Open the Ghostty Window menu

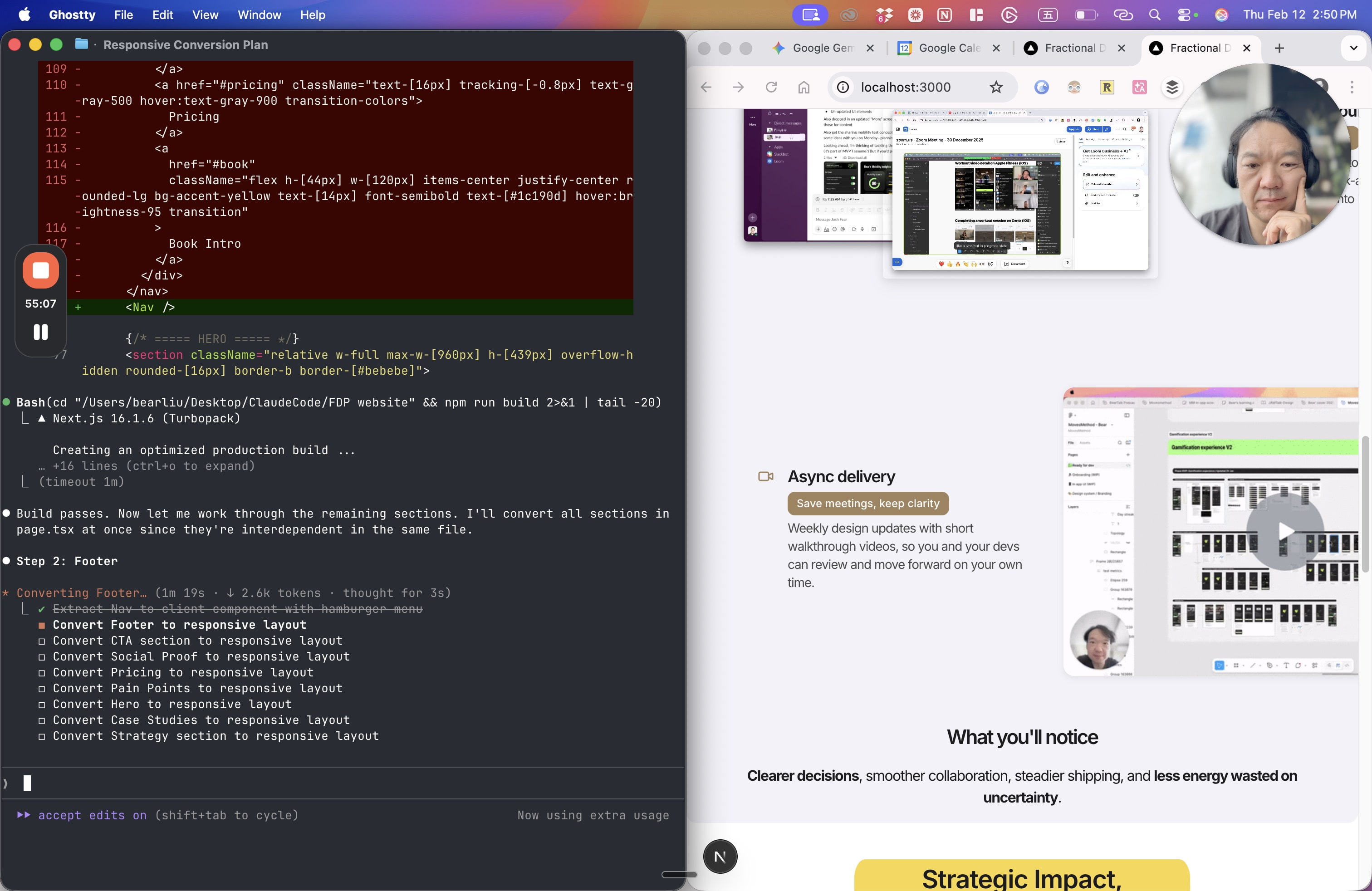coord(260,15)
